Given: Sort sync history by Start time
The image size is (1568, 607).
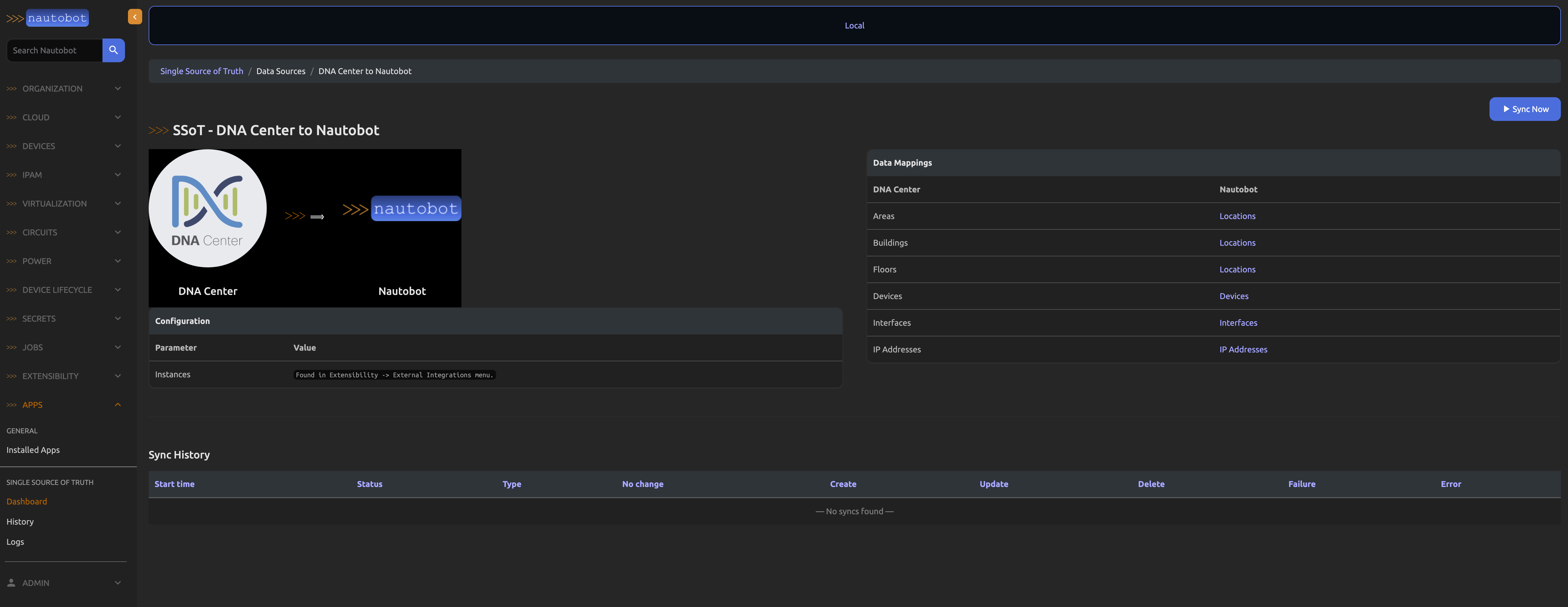Looking at the screenshot, I should point(174,484).
